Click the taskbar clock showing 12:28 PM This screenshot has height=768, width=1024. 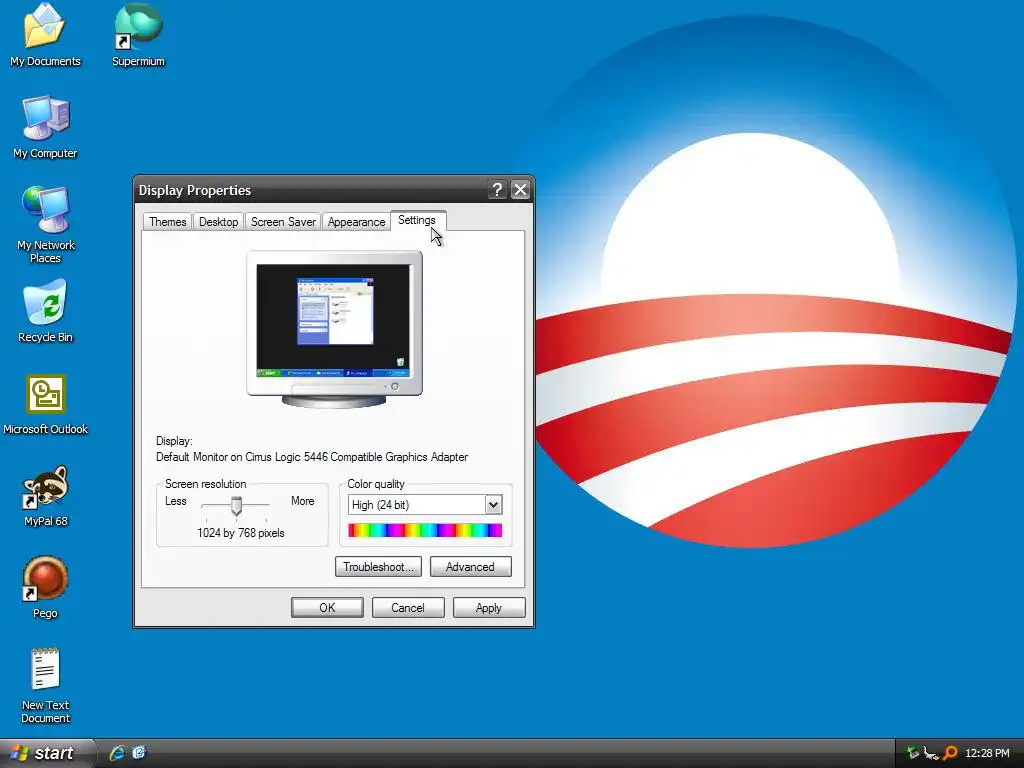pos(987,753)
